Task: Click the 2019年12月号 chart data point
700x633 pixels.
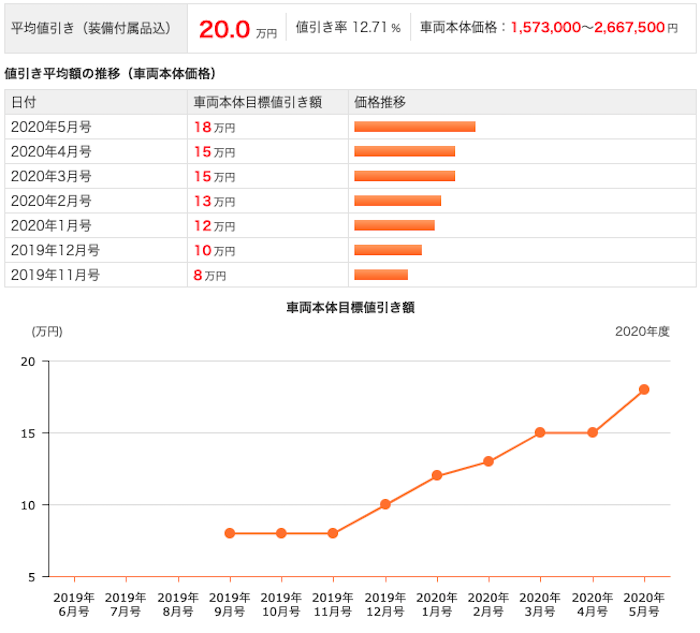Action: pyautogui.click(x=385, y=504)
